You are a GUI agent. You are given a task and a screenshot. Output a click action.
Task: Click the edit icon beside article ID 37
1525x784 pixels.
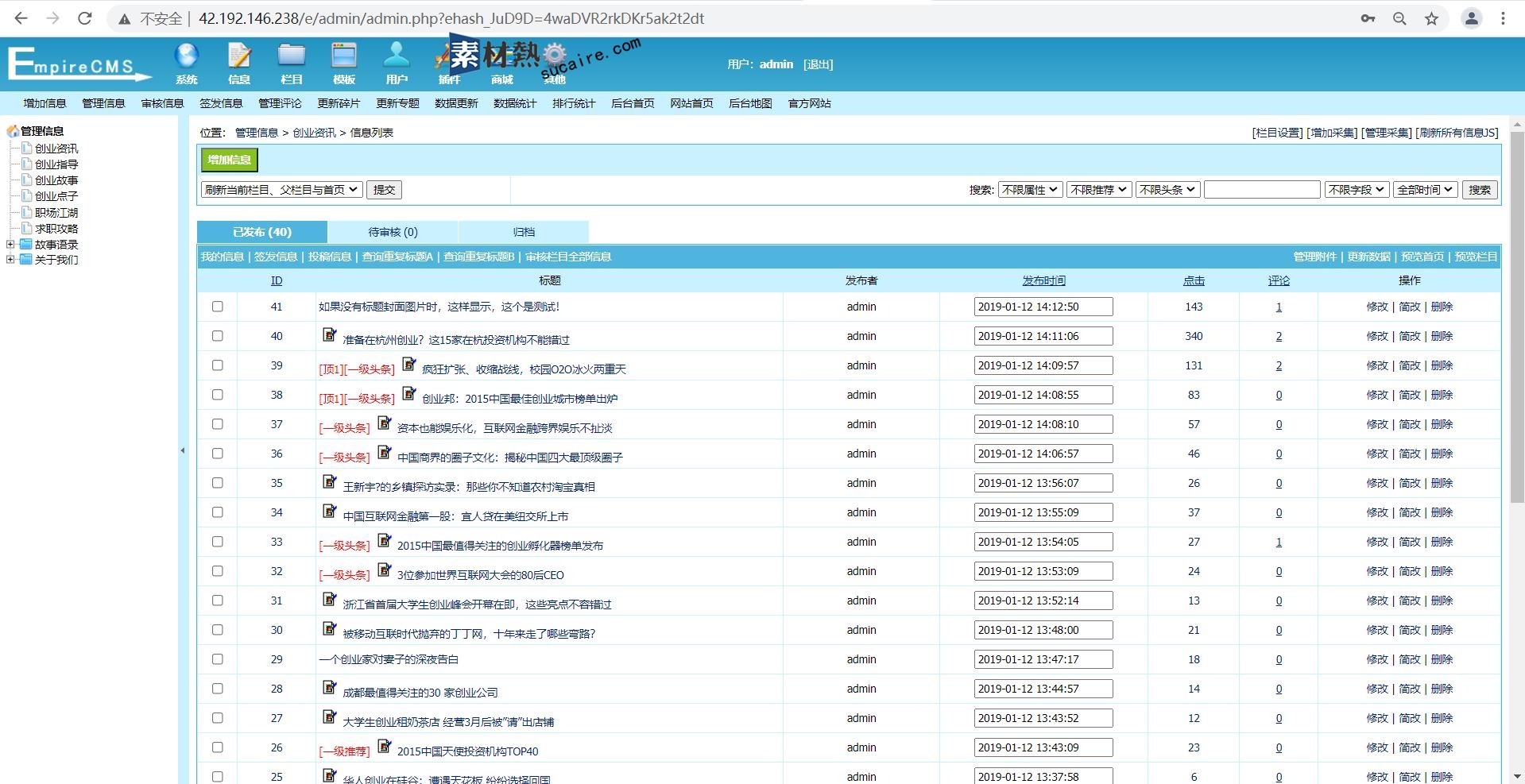pos(384,423)
